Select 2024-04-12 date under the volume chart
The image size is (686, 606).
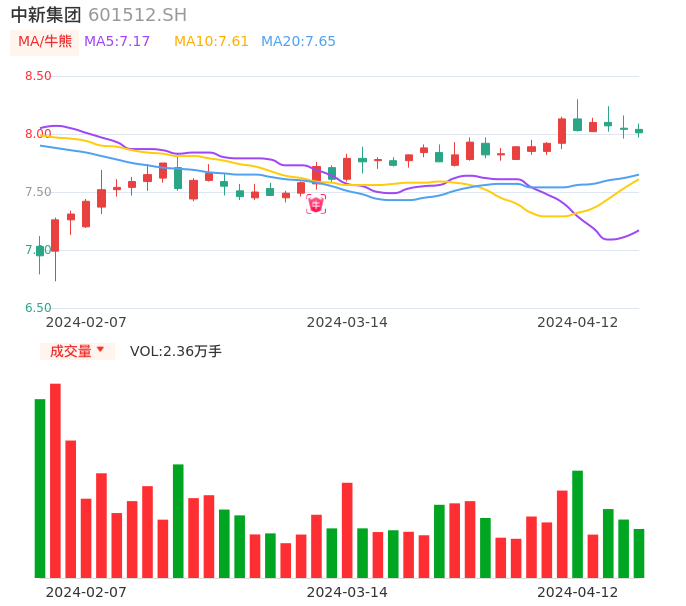click(x=578, y=592)
